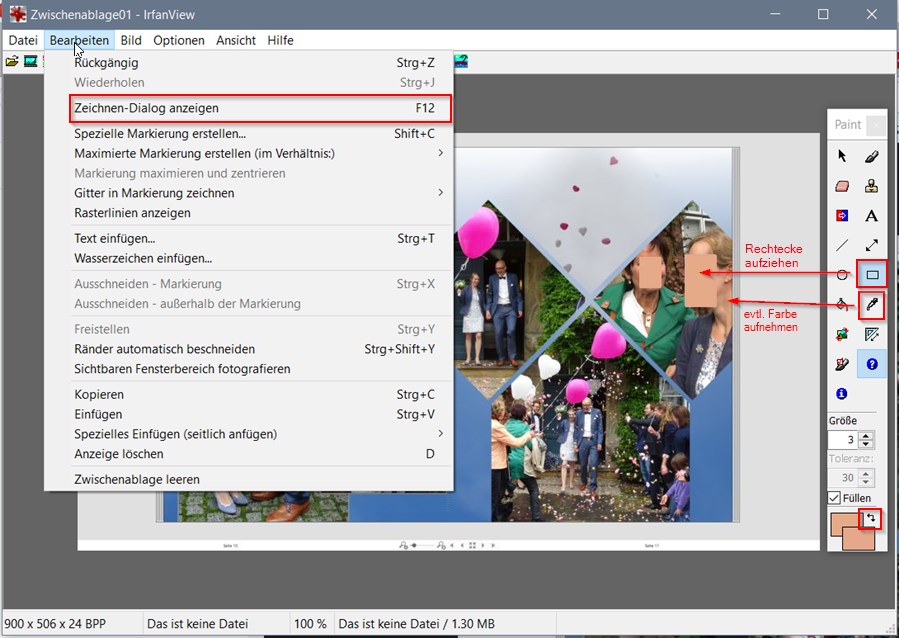Image resolution: width=899 pixels, height=638 pixels.
Task: Open the Optionen menu
Action: pos(178,40)
